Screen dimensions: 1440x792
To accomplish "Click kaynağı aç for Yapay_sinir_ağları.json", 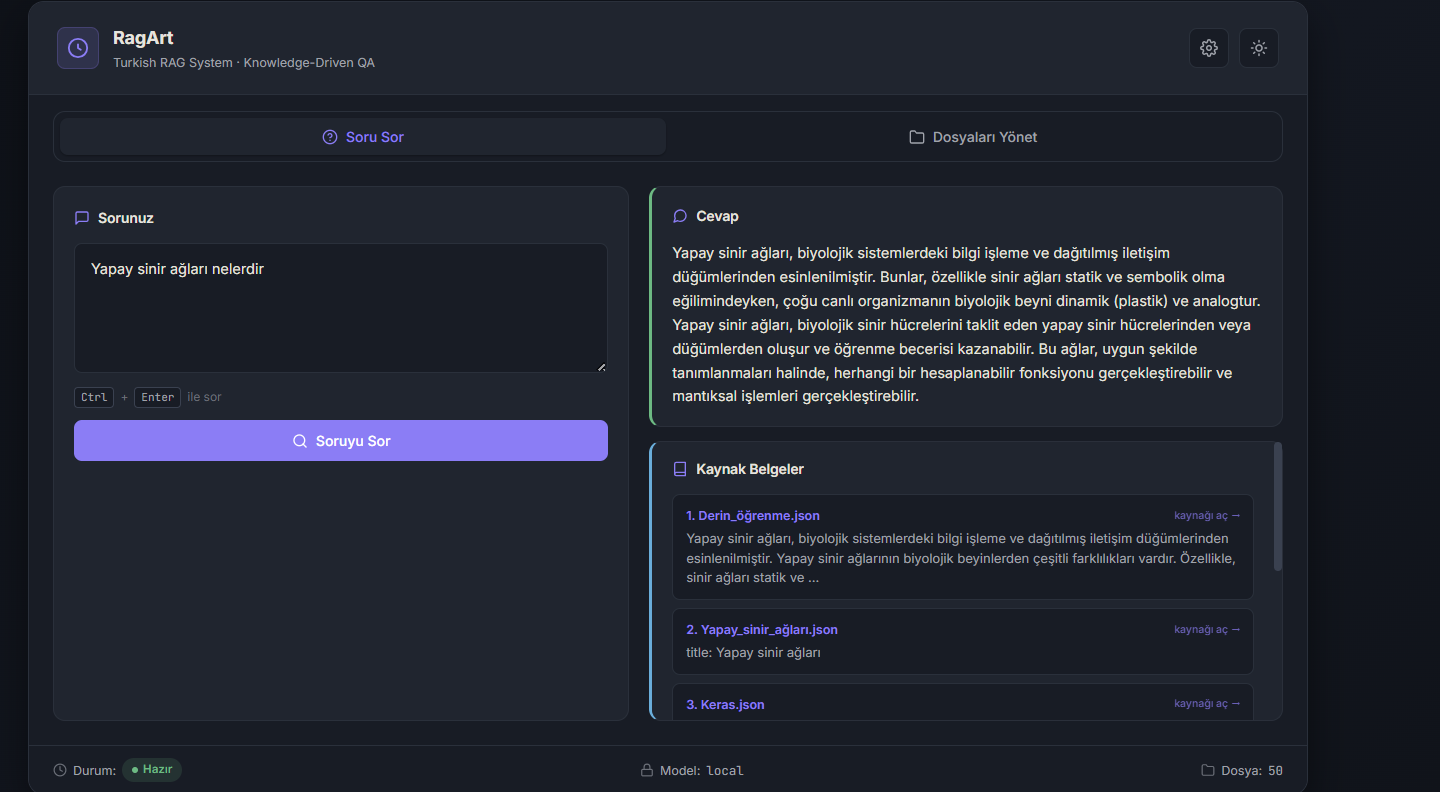I will (x=1207, y=630).
